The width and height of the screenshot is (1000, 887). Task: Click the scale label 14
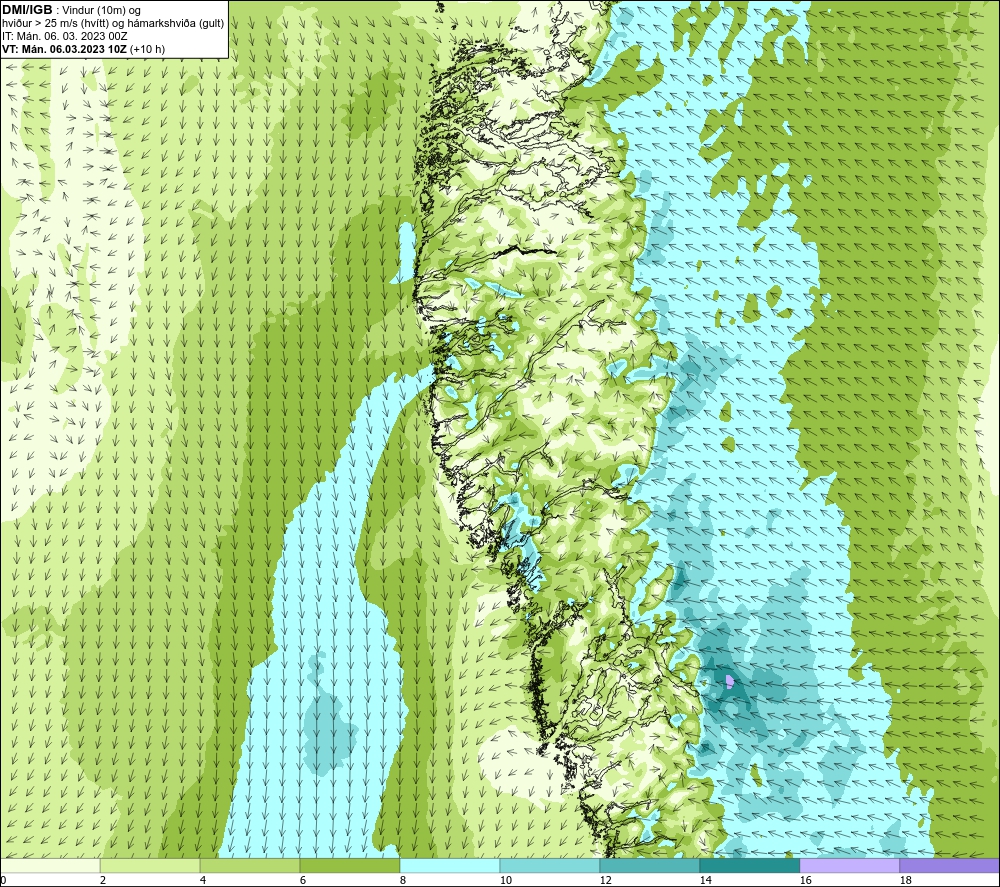(705, 881)
